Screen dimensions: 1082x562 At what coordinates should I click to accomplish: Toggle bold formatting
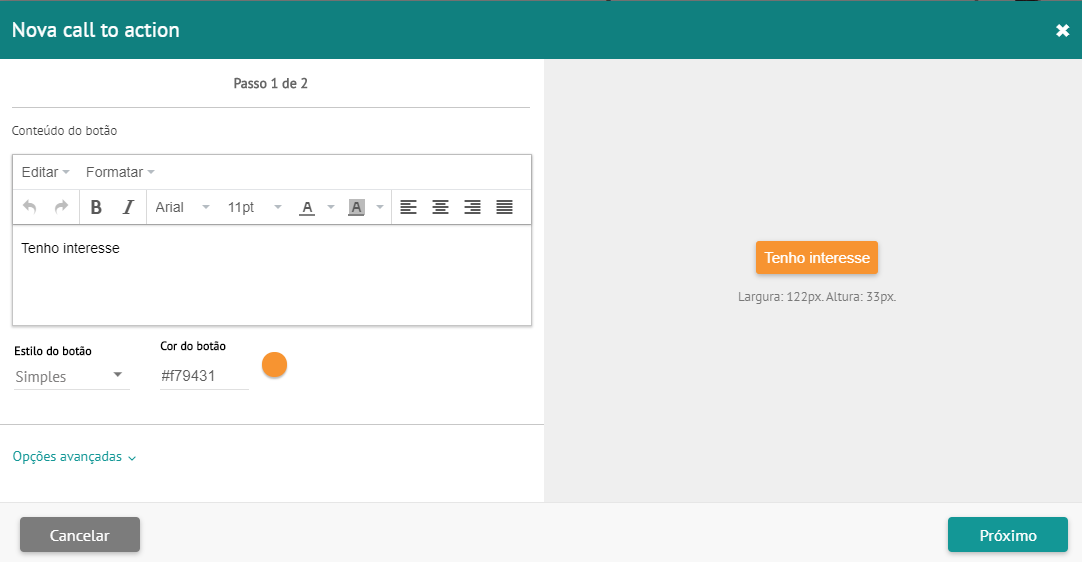tap(96, 206)
